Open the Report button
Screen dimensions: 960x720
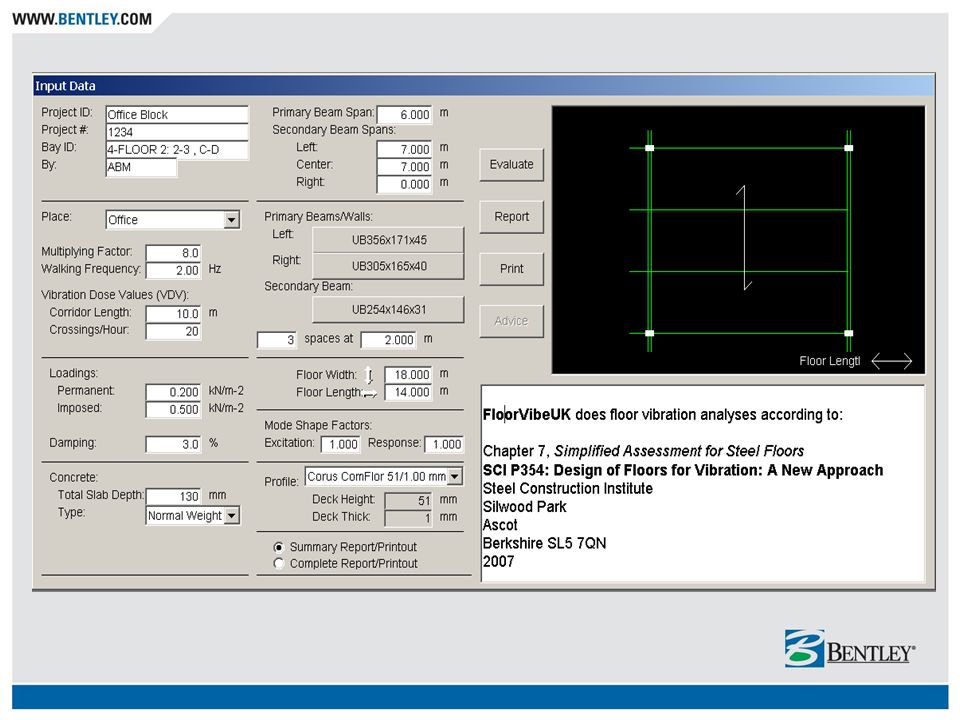coord(511,217)
